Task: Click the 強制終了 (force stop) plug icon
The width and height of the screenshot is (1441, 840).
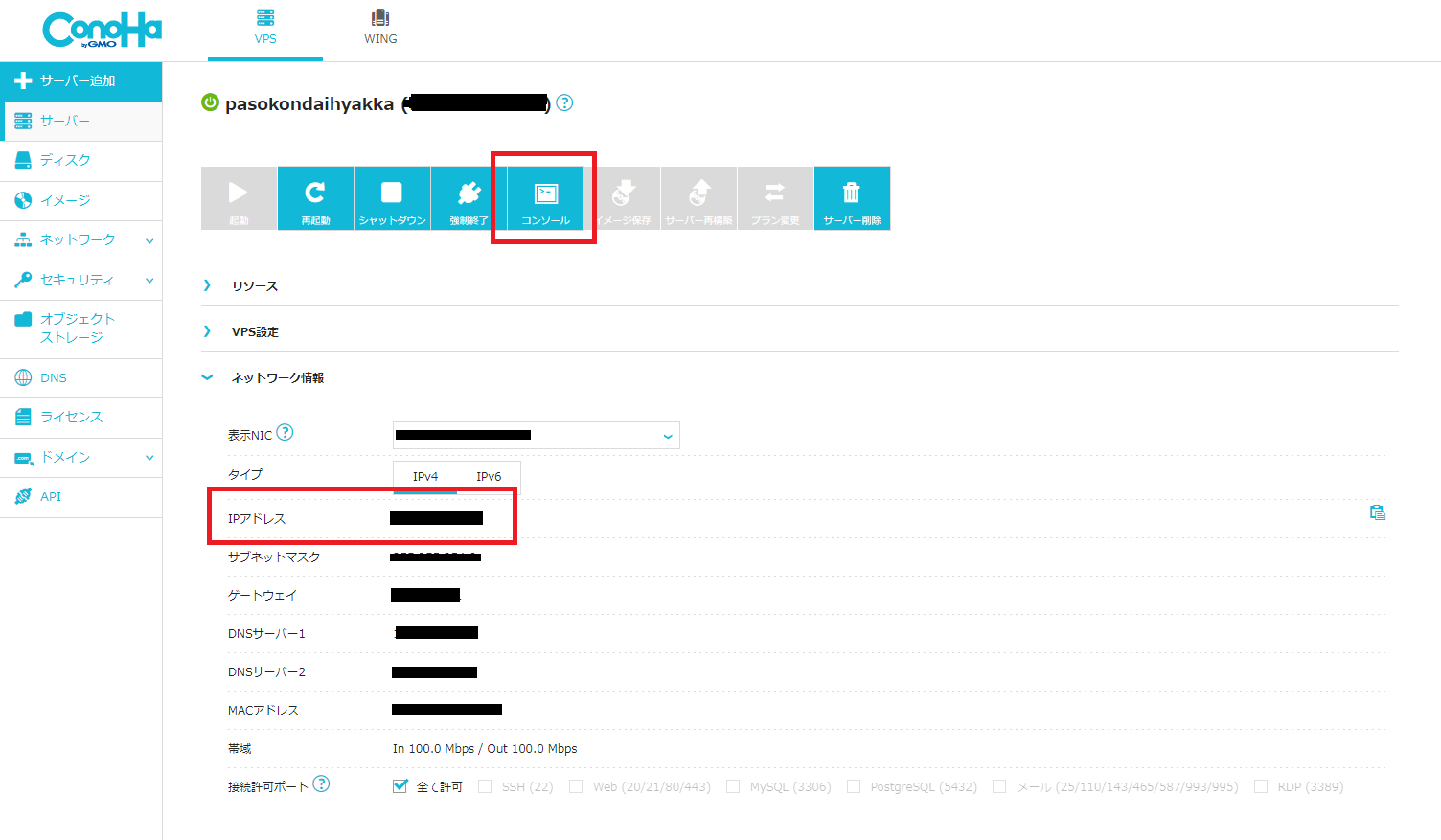Action: pyautogui.click(x=469, y=193)
